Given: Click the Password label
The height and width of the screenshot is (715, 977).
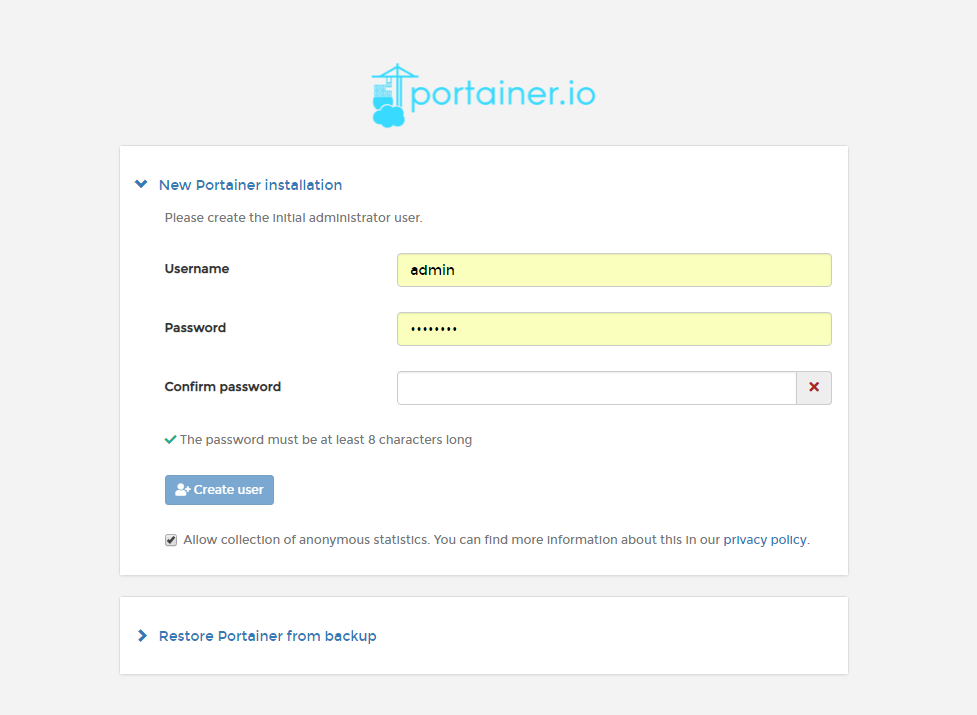Looking at the screenshot, I should [195, 328].
